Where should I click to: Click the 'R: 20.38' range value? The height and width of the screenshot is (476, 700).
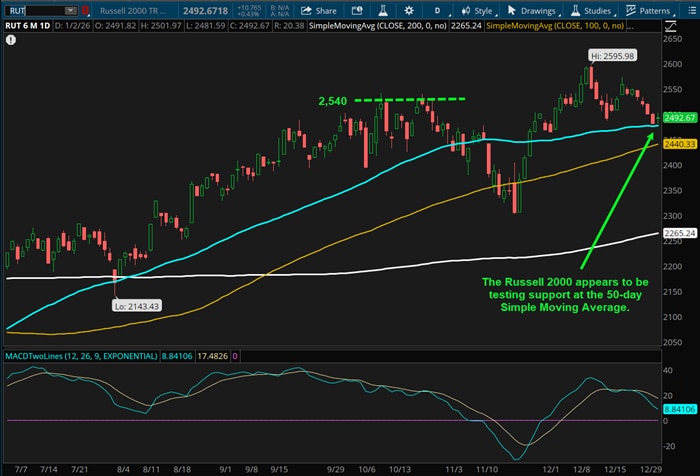(x=289, y=26)
